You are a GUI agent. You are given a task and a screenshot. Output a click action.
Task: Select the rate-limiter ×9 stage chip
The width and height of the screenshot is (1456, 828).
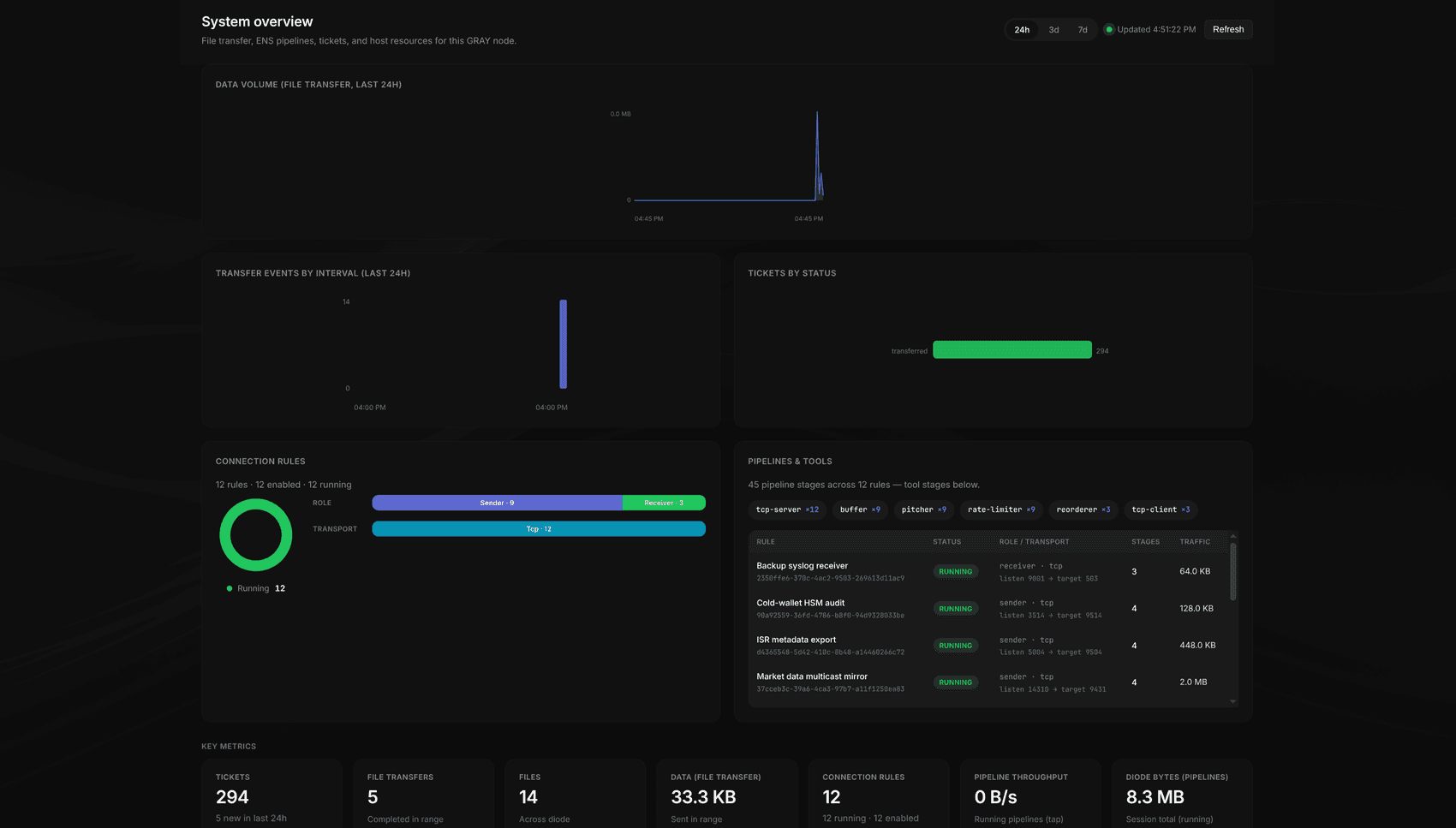point(1001,509)
